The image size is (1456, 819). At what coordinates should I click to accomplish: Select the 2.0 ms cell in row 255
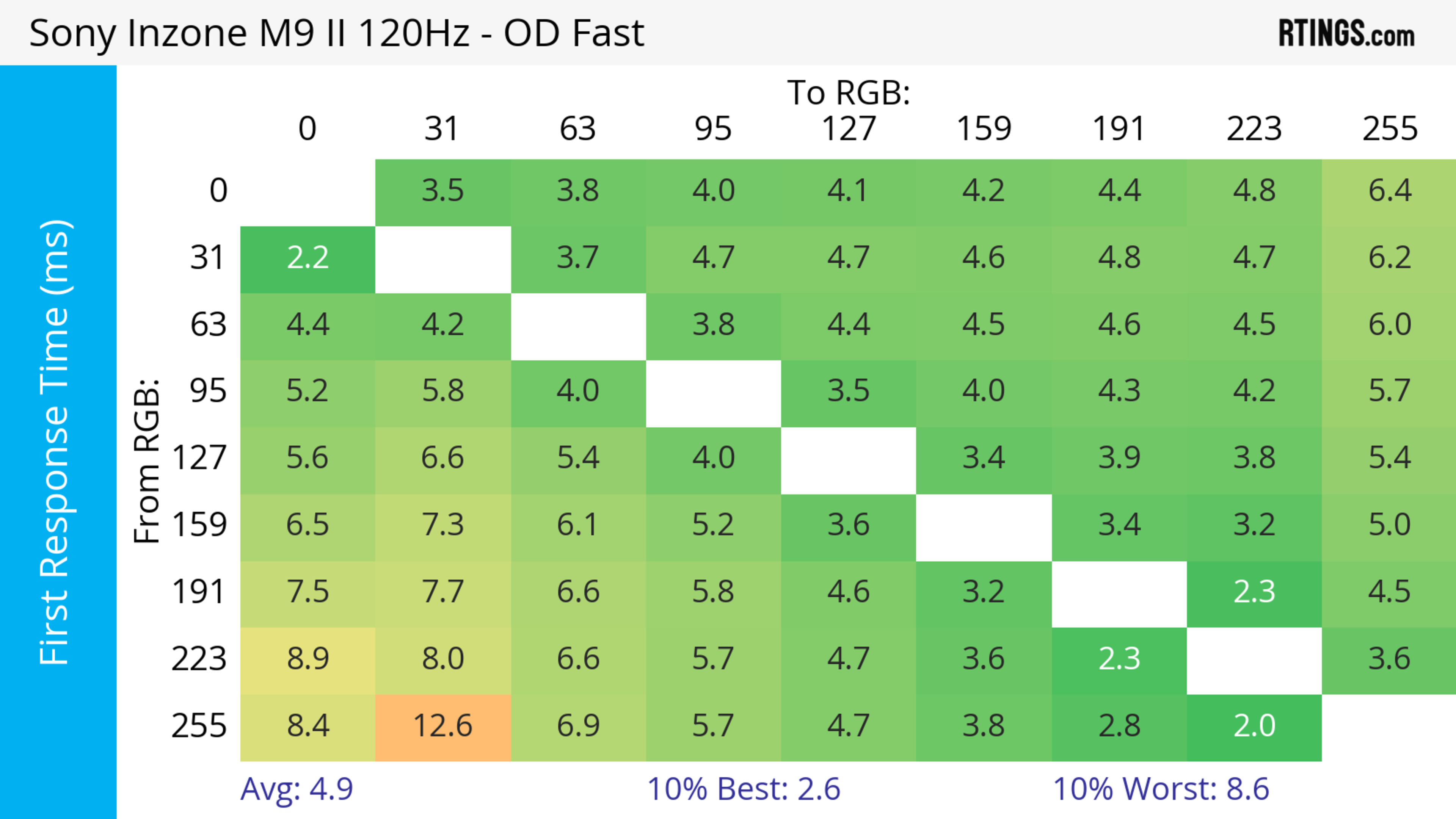pos(1254,727)
